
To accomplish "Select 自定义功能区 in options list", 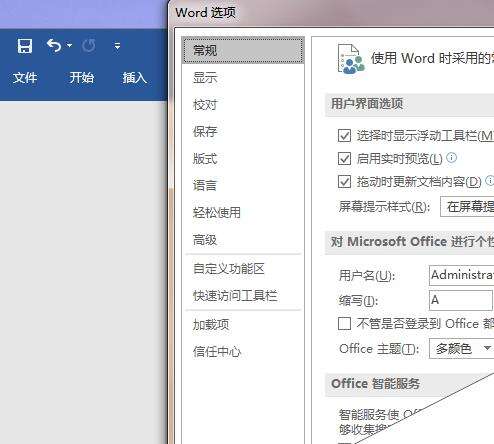I will [243, 269].
